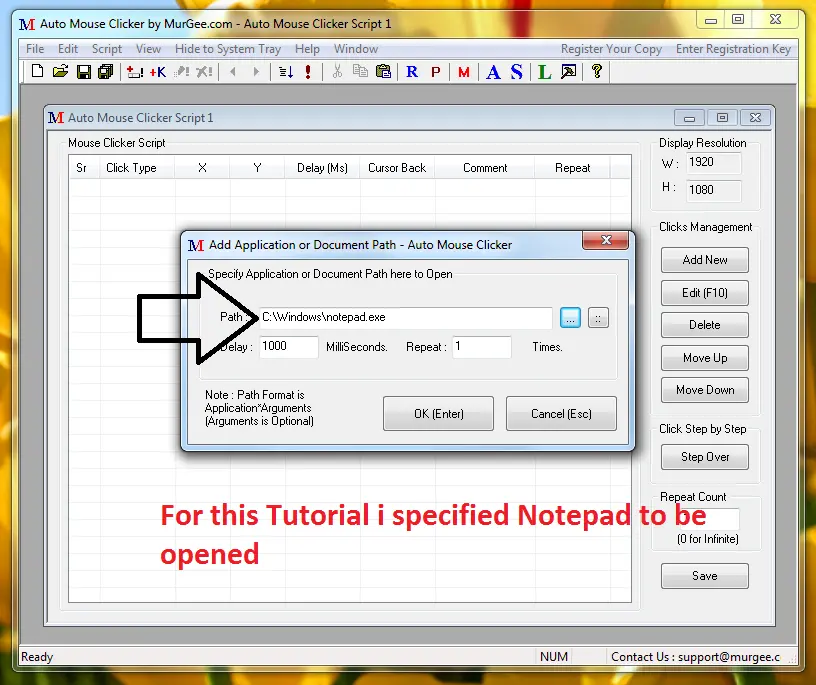Viewport: 816px width, 685px height.
Task: Click the add new click icon
Action: (x=135, y=72)
